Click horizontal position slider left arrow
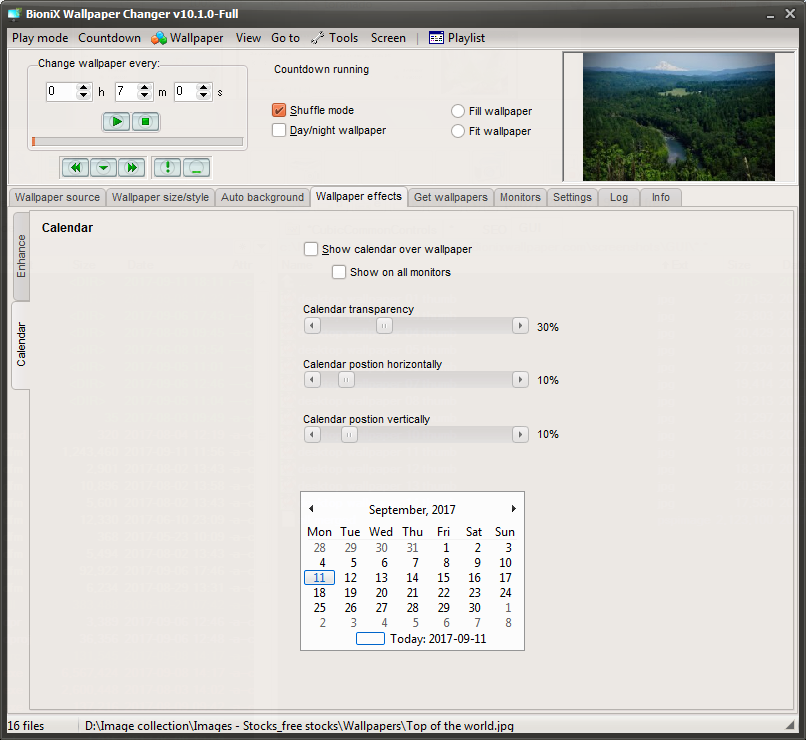 pos(312,380)
